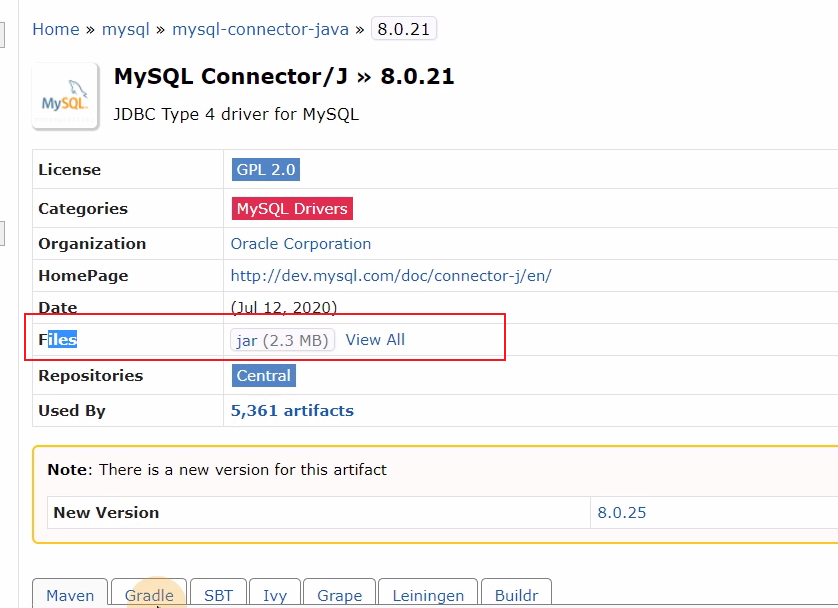Open mysql-connector-java breadcrumb link

pyautogui.click(x=260, y=29)
